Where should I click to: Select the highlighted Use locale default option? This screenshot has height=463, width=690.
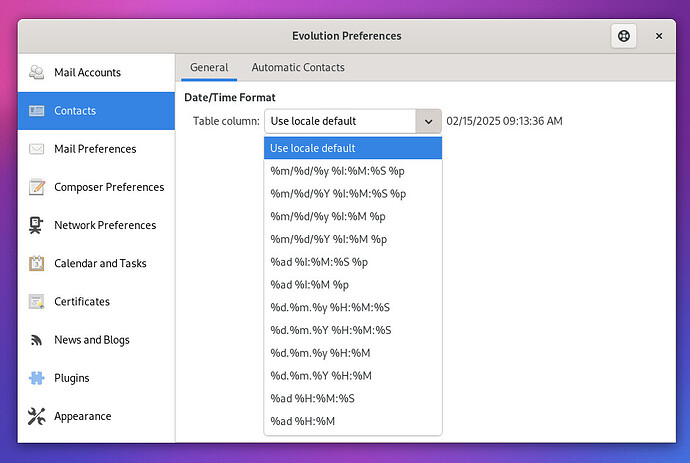point(353,148)
